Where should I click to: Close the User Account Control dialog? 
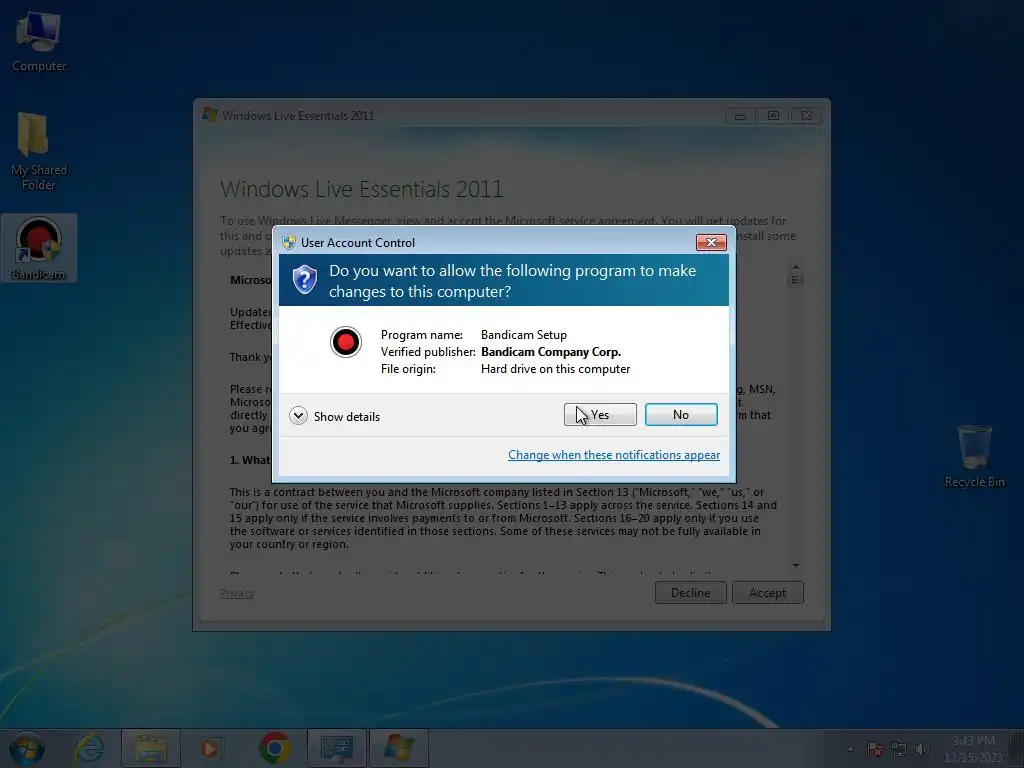(711, 242)
